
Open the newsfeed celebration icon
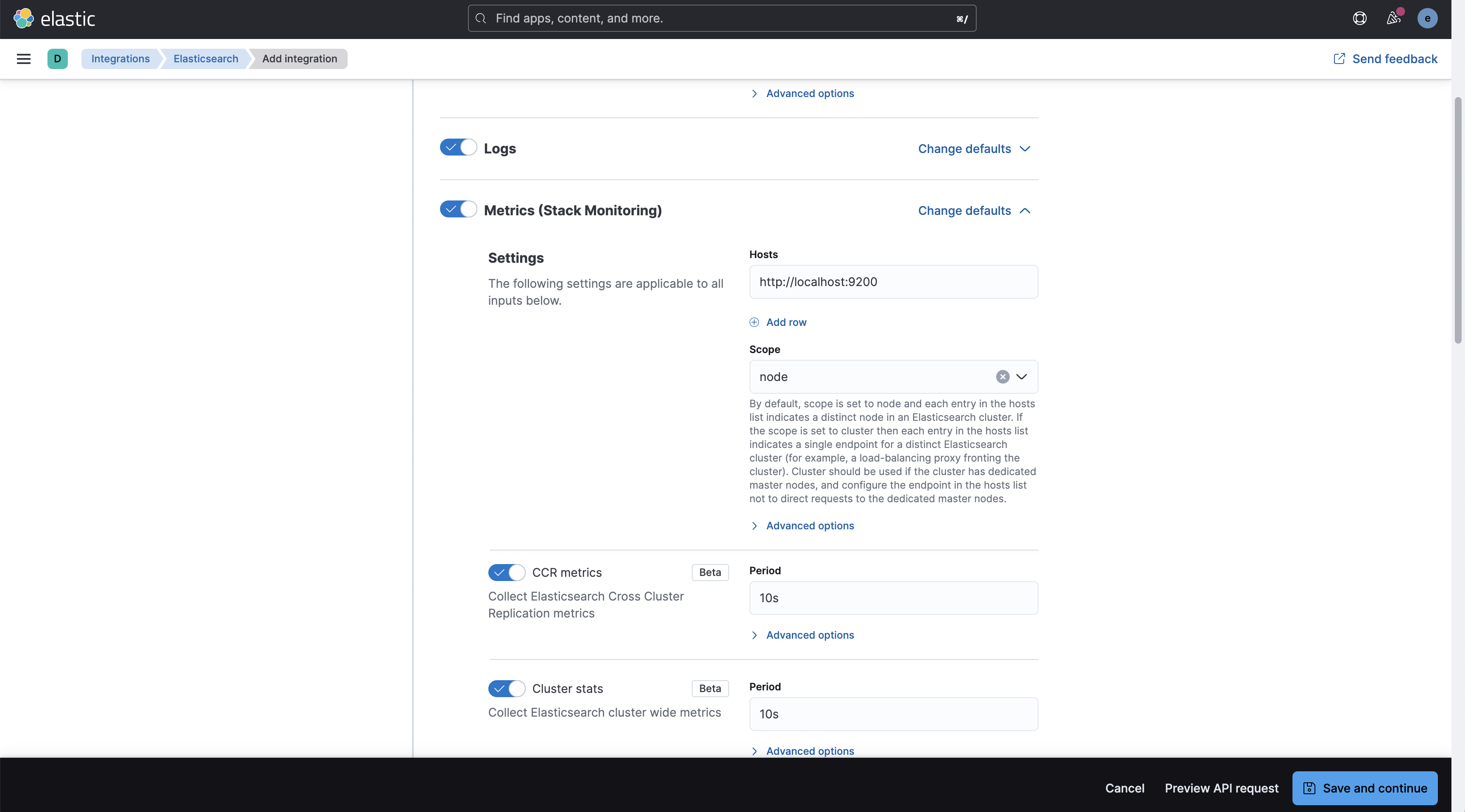click(x=1393, y=18)
